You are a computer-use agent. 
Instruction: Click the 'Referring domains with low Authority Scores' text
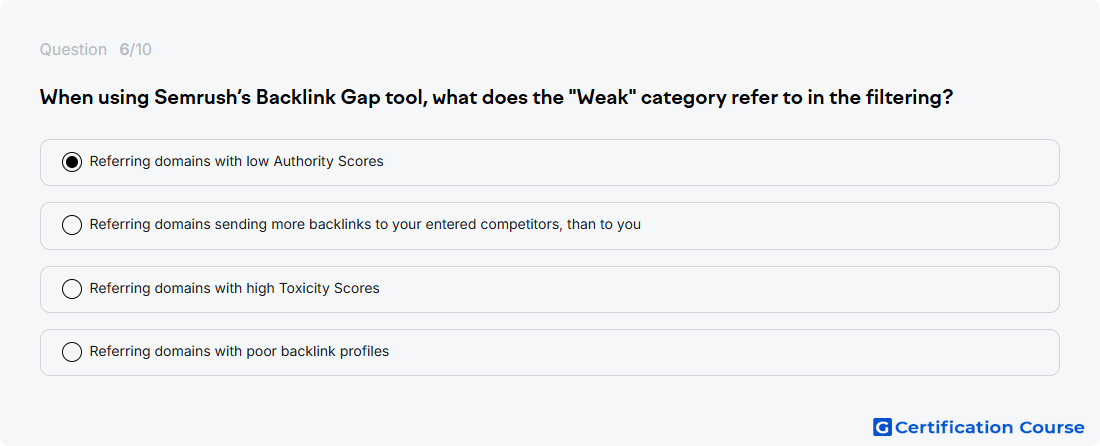[236, 161]
